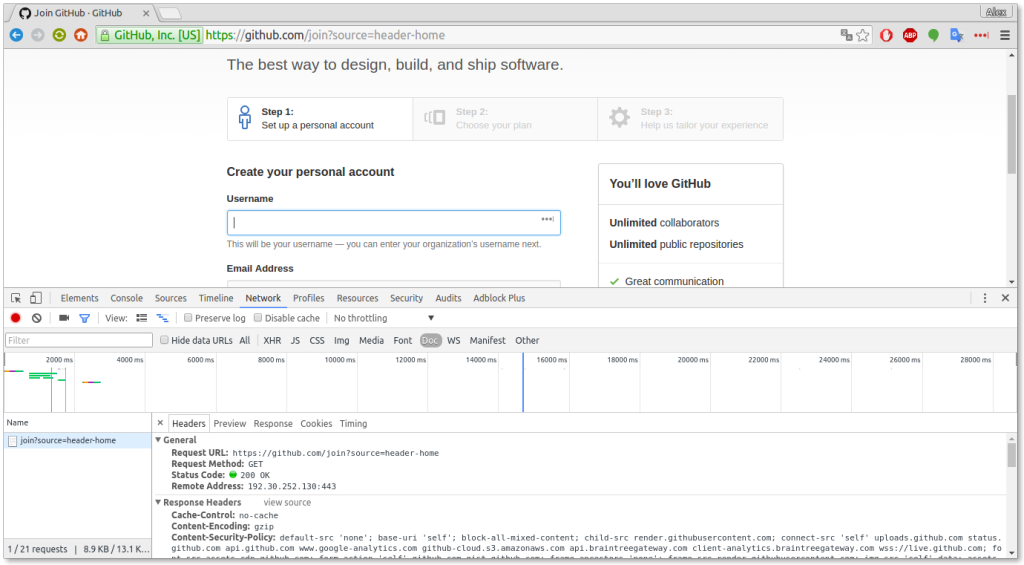Bookmark this page with the star icon

point(863,35)
